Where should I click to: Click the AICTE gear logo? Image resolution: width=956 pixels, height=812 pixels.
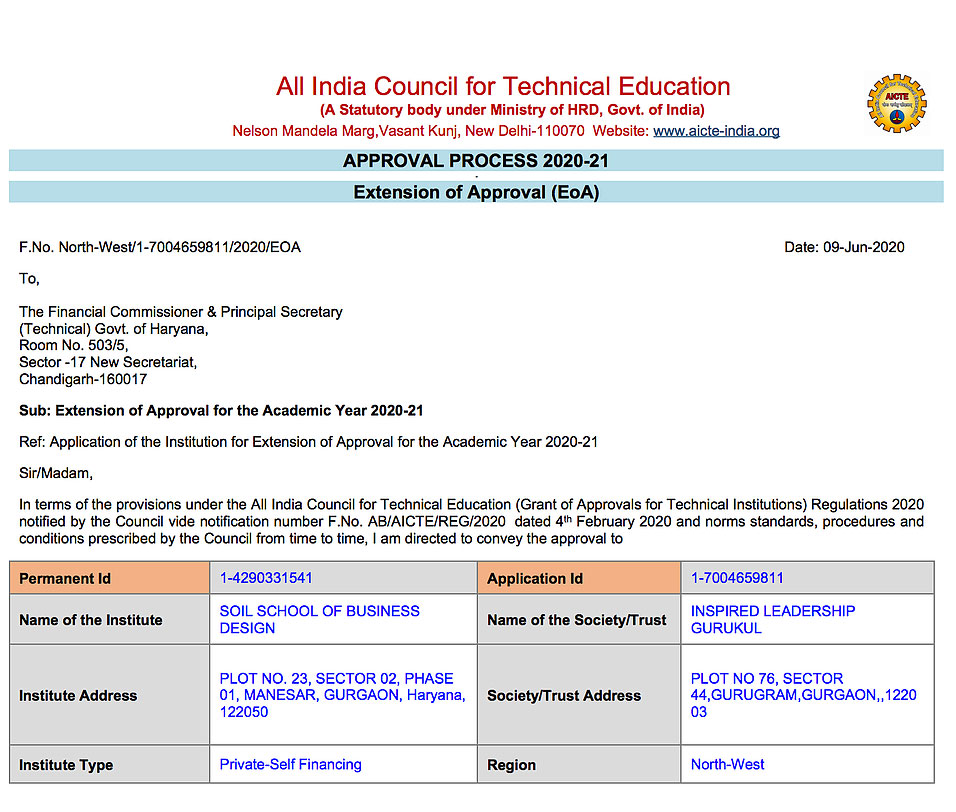897,104
